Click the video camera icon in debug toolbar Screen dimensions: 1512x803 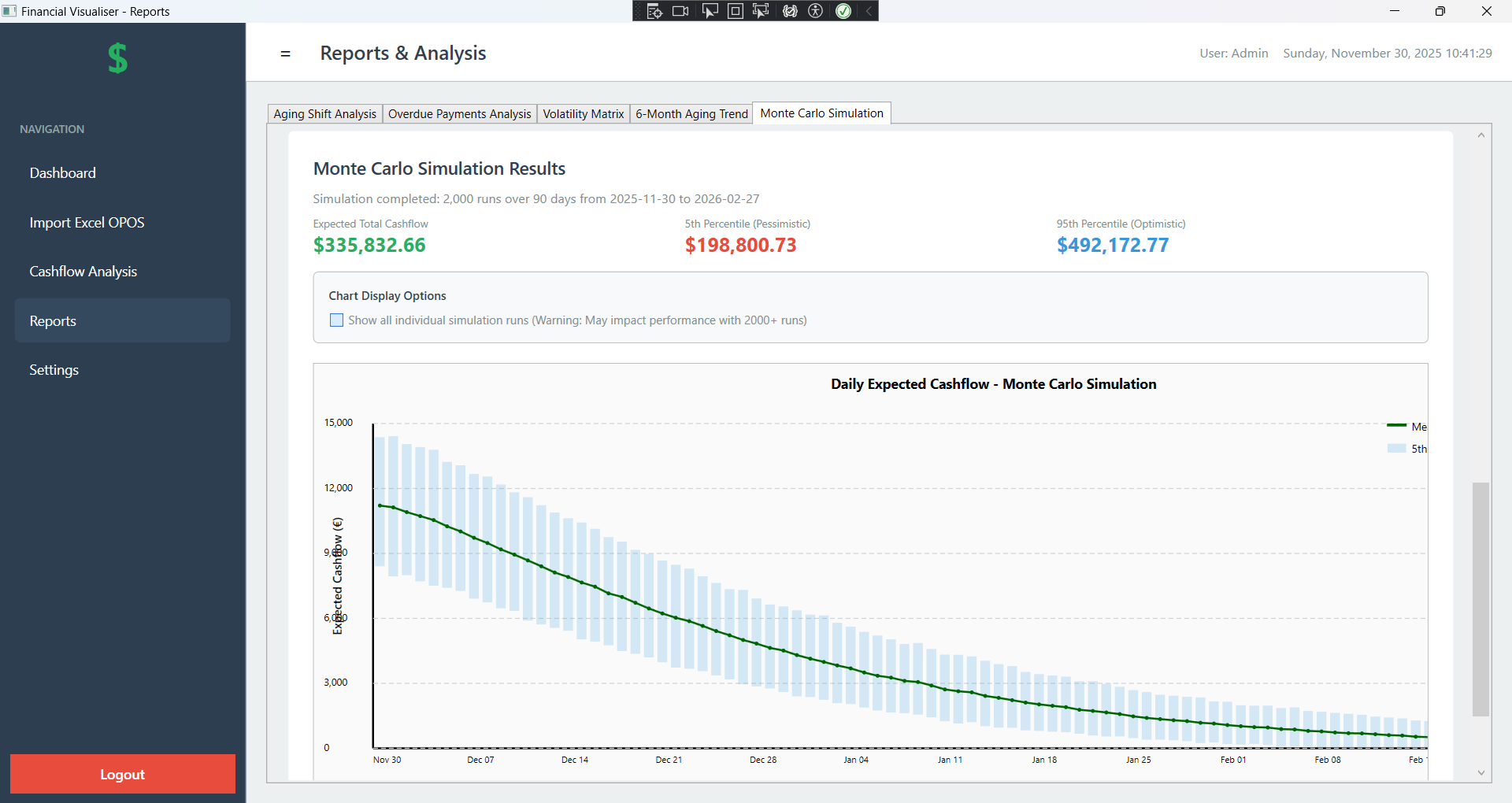pyautogui.click(x=680, y=11)
